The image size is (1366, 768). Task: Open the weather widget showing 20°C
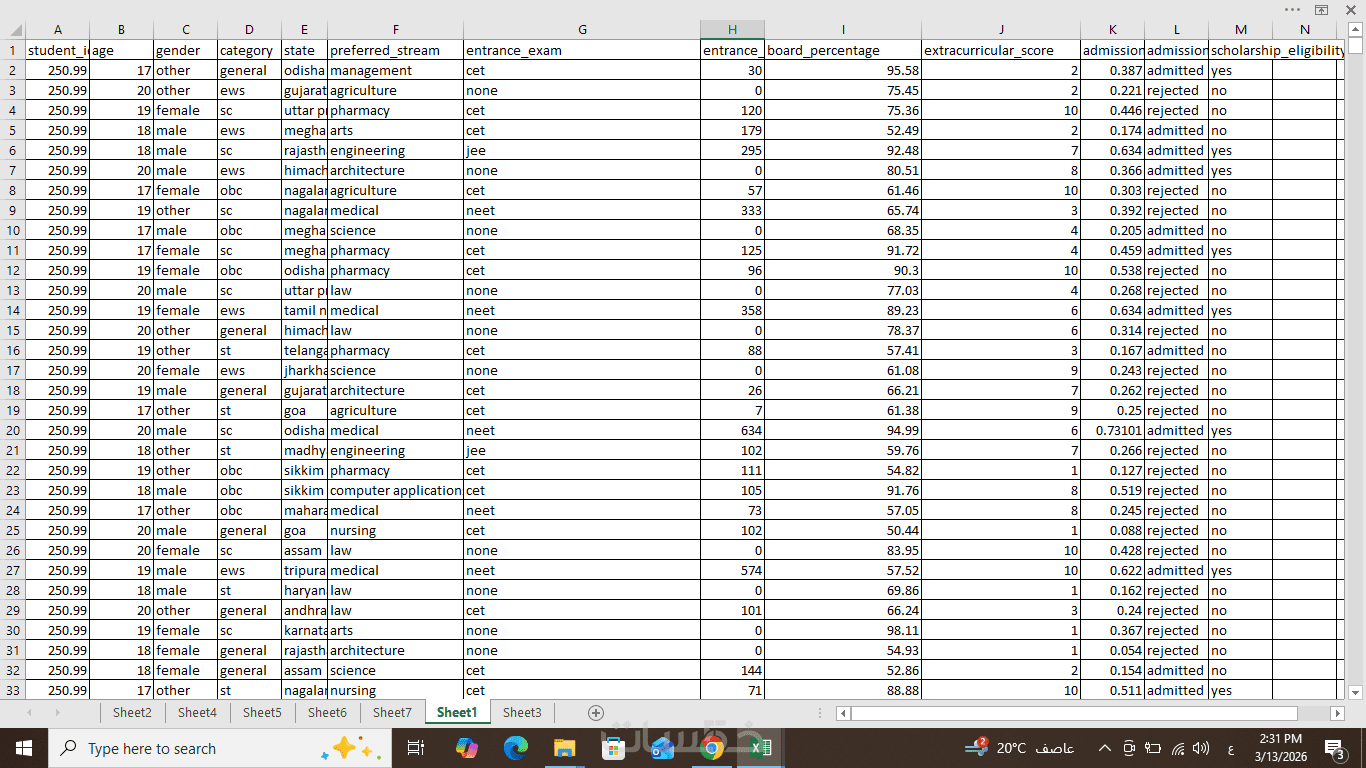(1019, 748)
